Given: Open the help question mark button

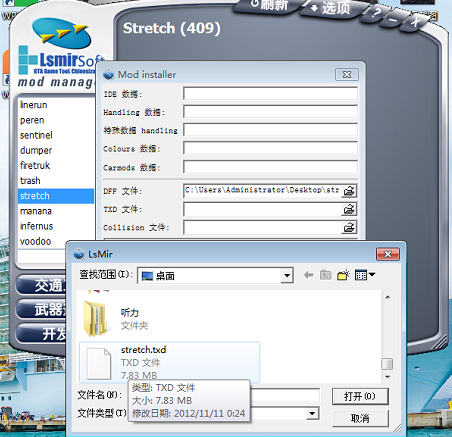Looking at the screenshot, I should pos(376,13).
